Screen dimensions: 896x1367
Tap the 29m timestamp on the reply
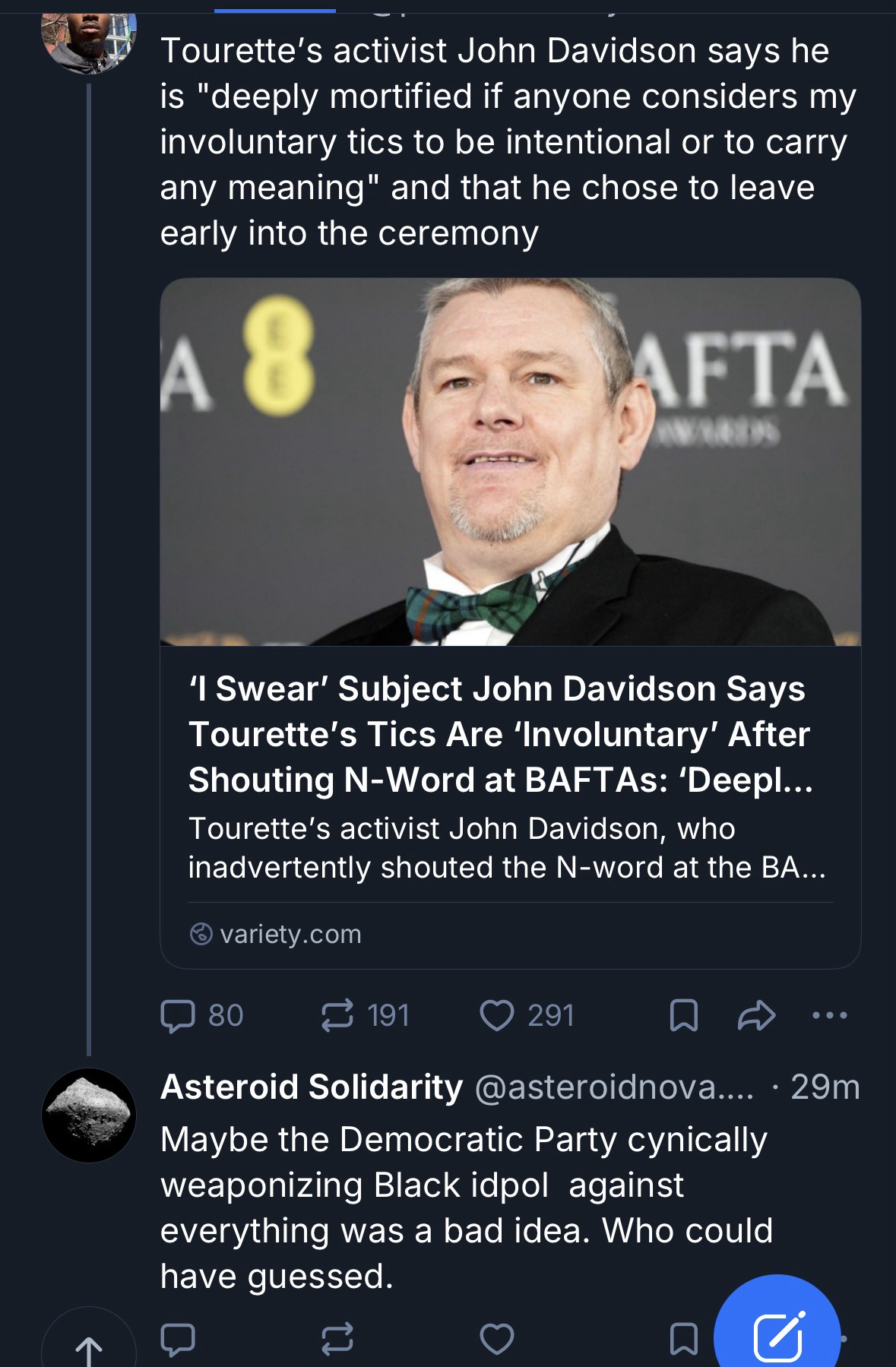point(825,1087)
